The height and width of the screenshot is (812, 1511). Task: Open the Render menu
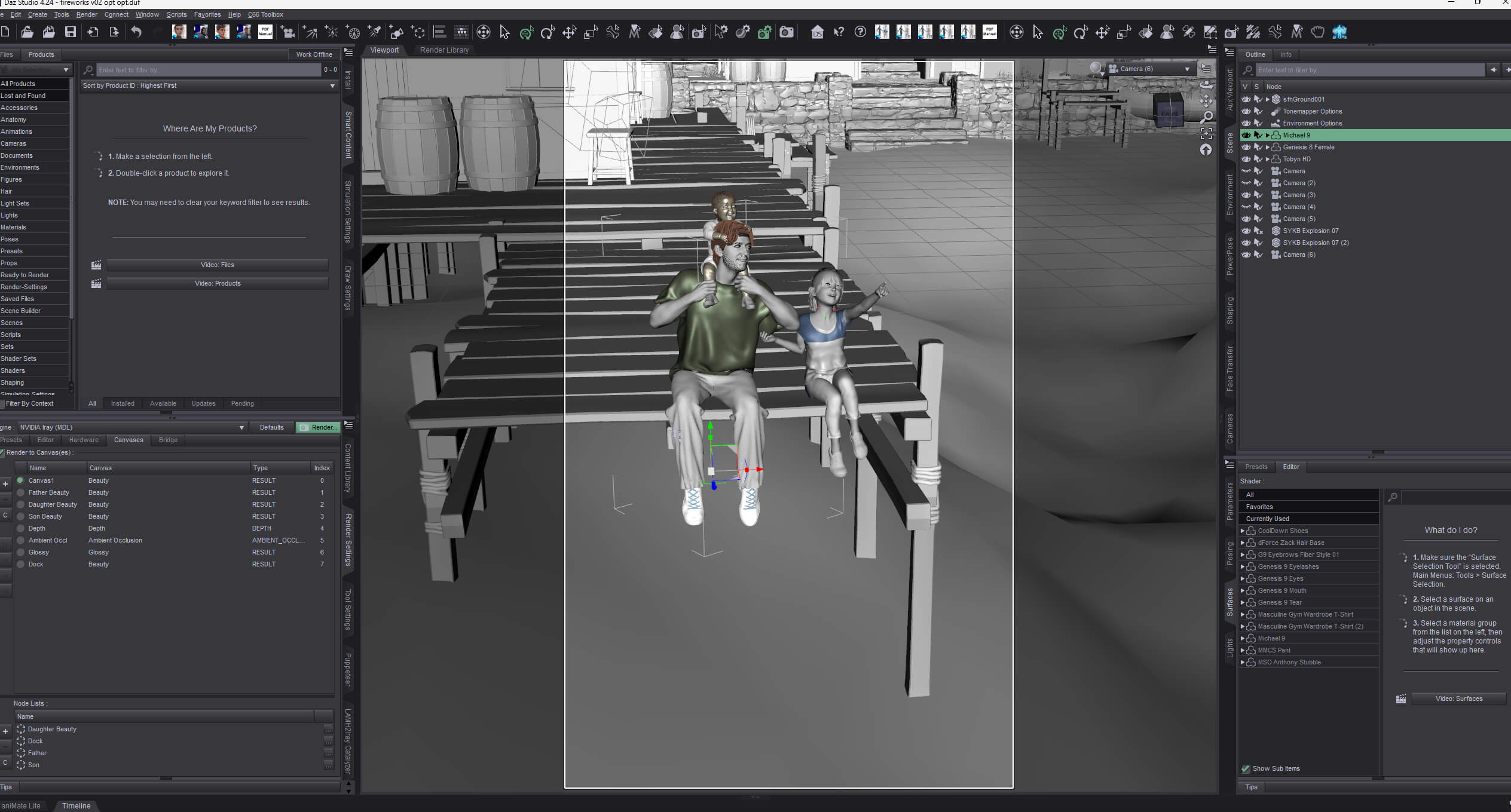pyautogui.click(x=87, y=14)
